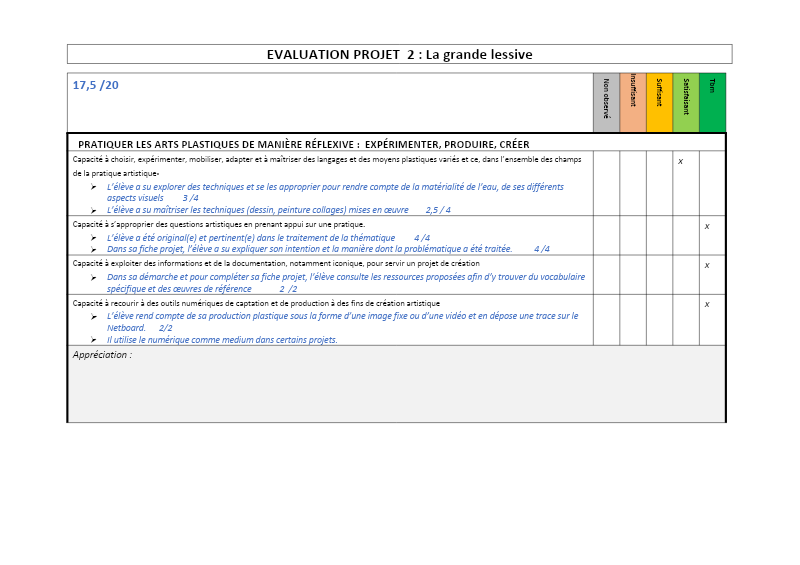800x565 pixels.
Task: Click the bullet arrow before "Dans sa fiche projet"
Action: tap(93, 250)
